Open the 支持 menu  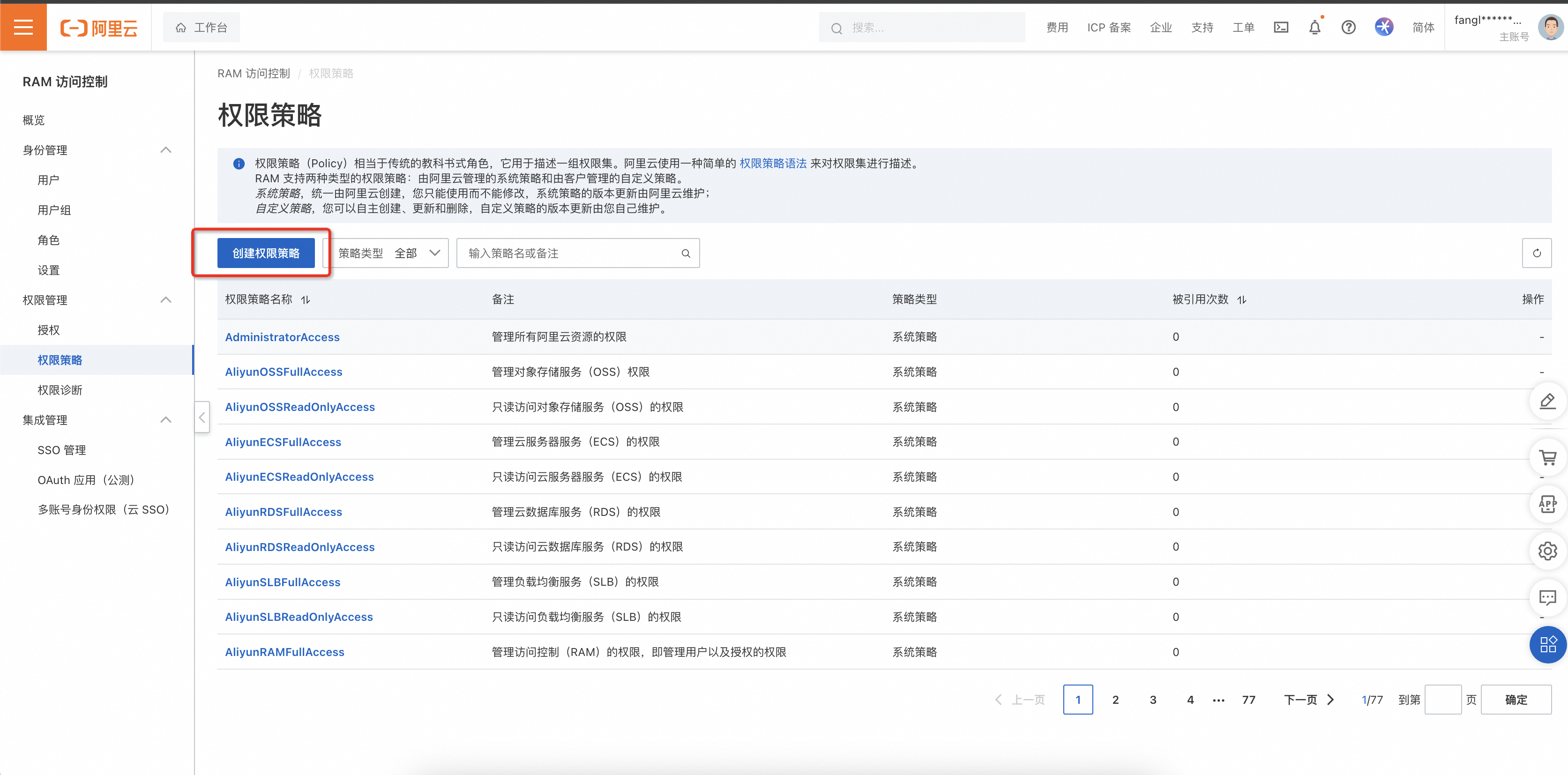[x=1202, y=27]
